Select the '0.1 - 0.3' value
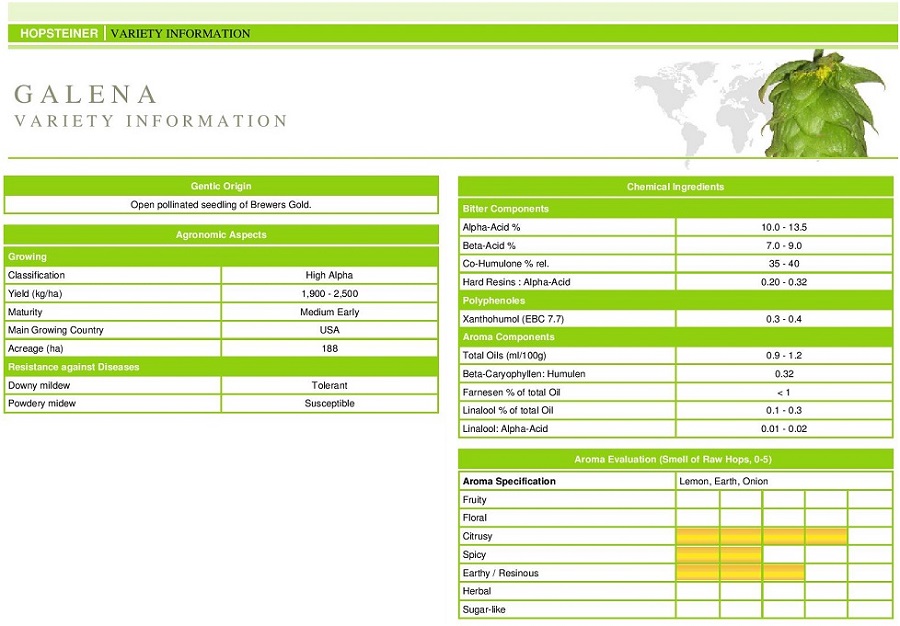The width and height of the screenshot is (900, 626). click(784, 410)
